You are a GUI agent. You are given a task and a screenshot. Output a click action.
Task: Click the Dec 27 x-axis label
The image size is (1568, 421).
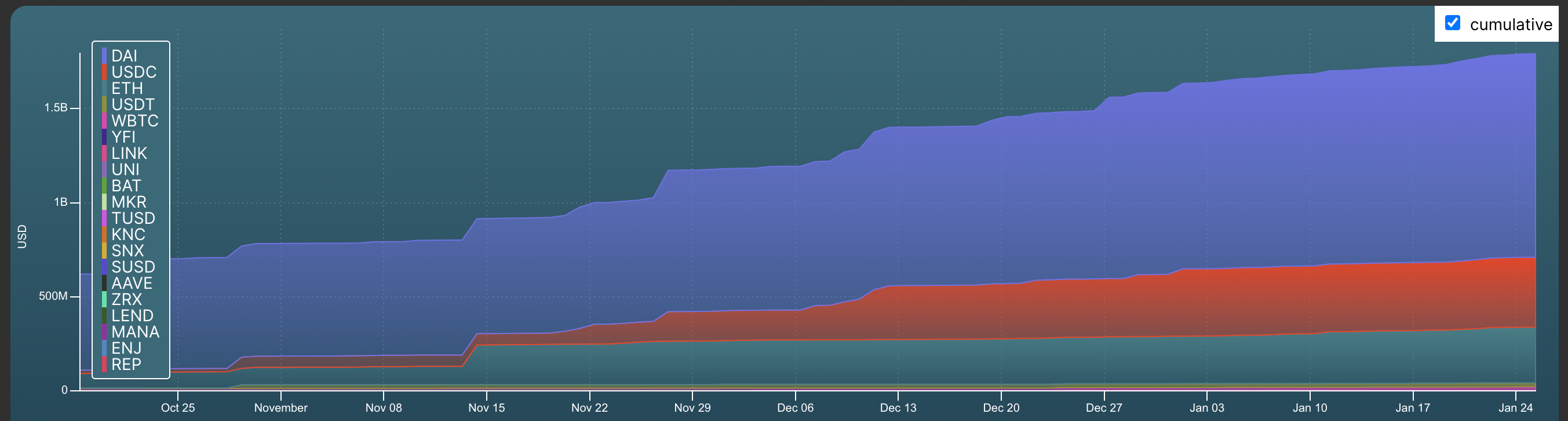(x=1103, y=408)
